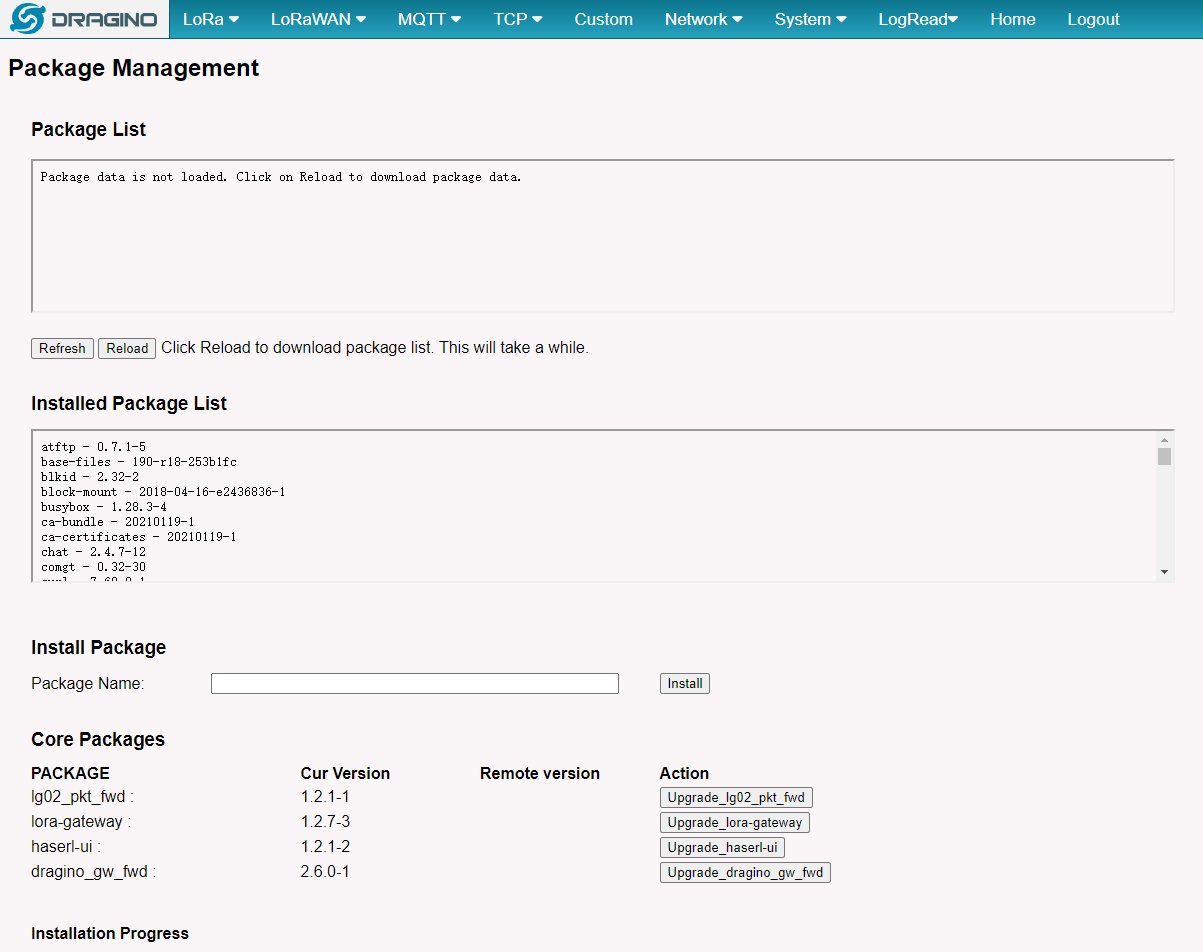The height and width of the screenshot is (952, 1203).
Task: Focus the Package Name input field
Action: 415,683
